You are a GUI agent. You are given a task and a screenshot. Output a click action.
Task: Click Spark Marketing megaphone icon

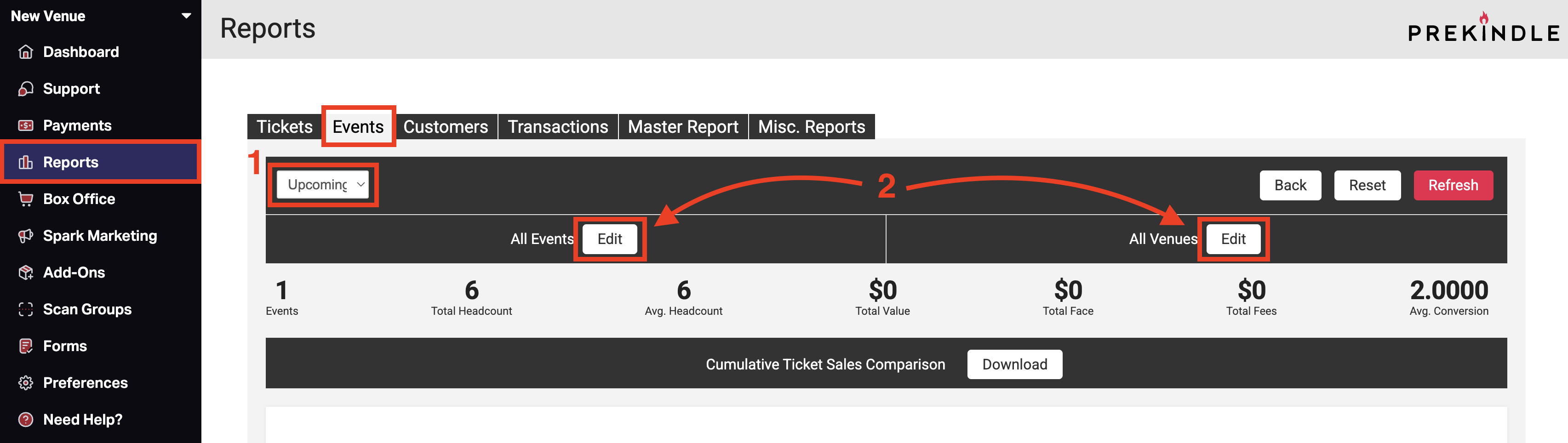click(26, 236)
